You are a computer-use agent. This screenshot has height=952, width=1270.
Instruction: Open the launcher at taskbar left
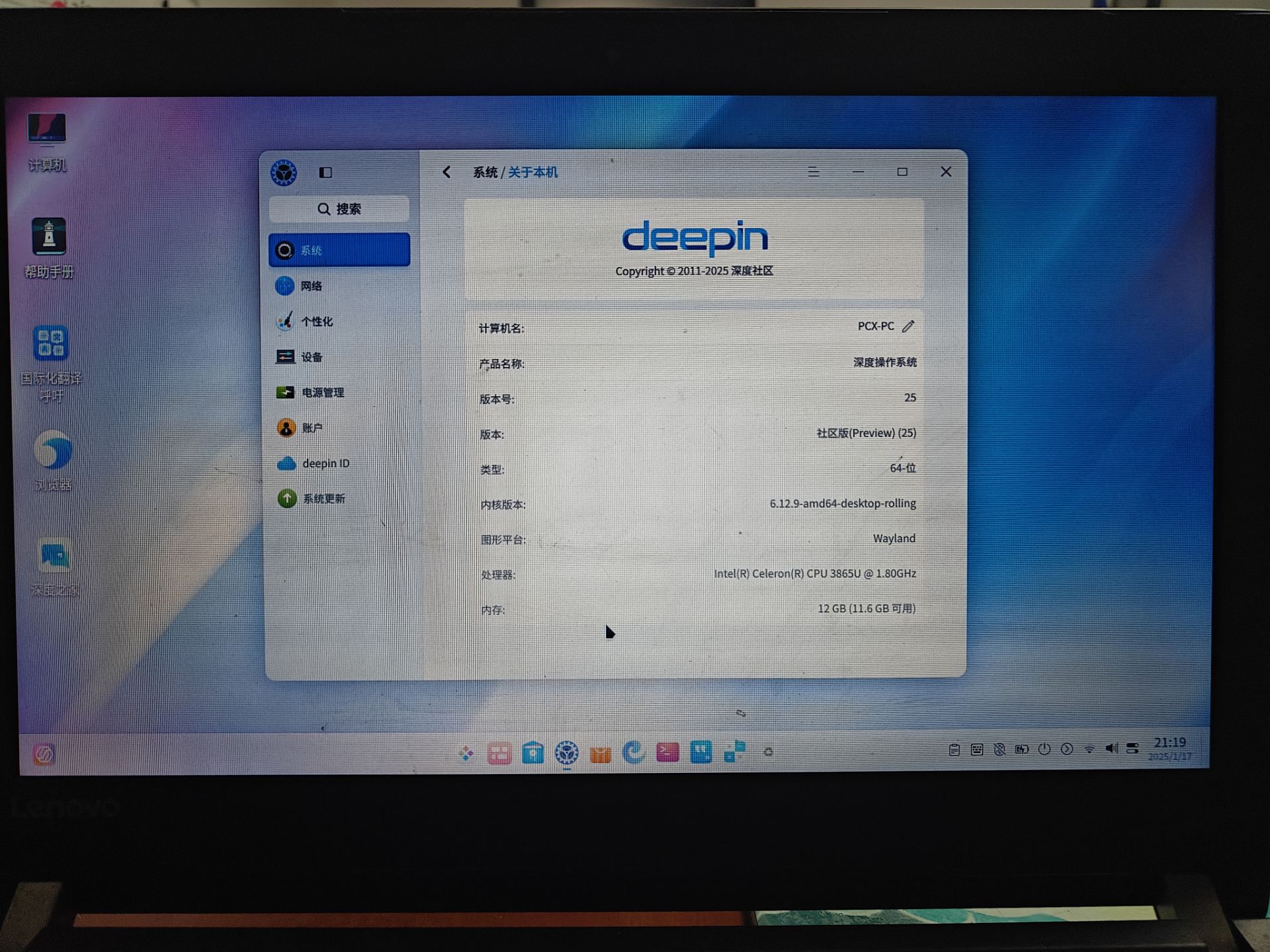(x=44, y=754)
